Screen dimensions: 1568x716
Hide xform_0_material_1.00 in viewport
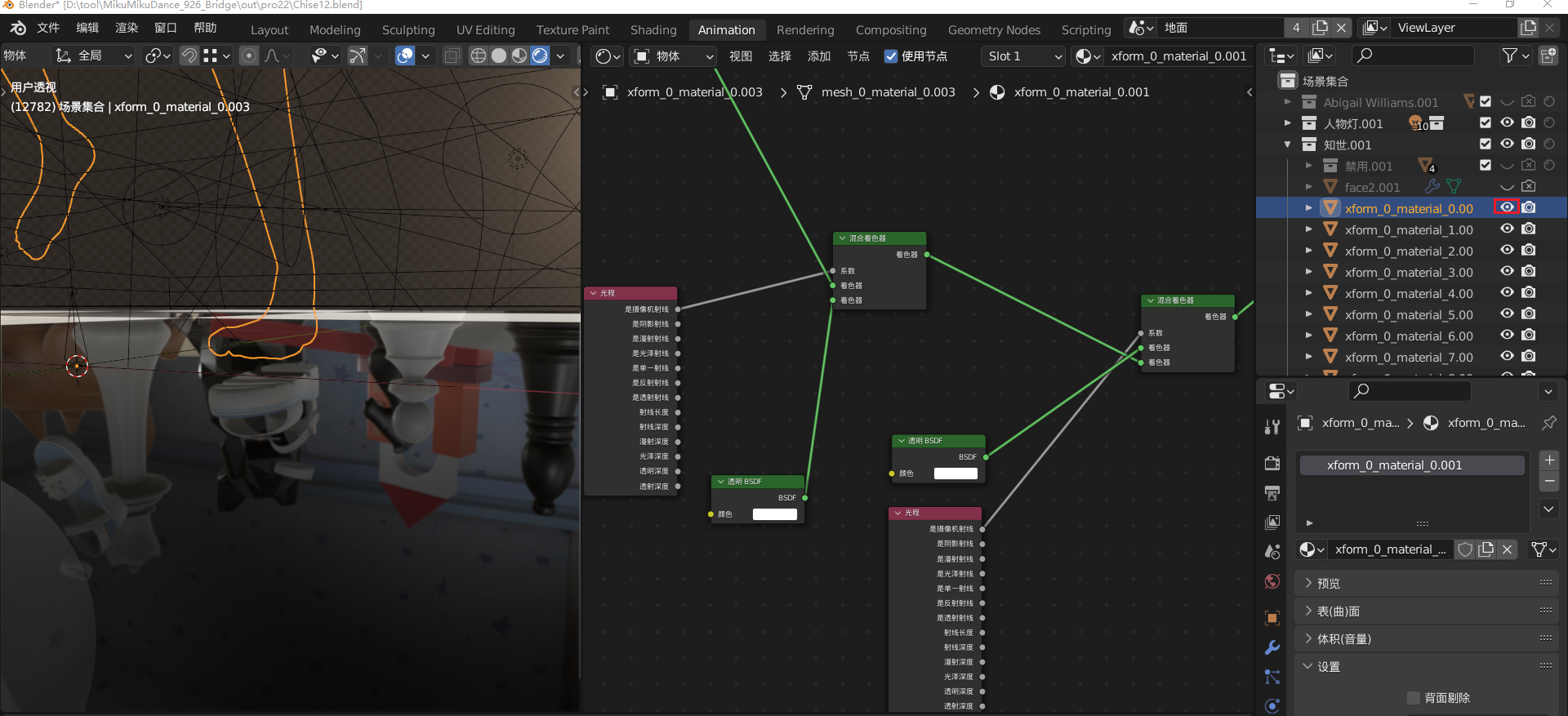click(1507, 229)
